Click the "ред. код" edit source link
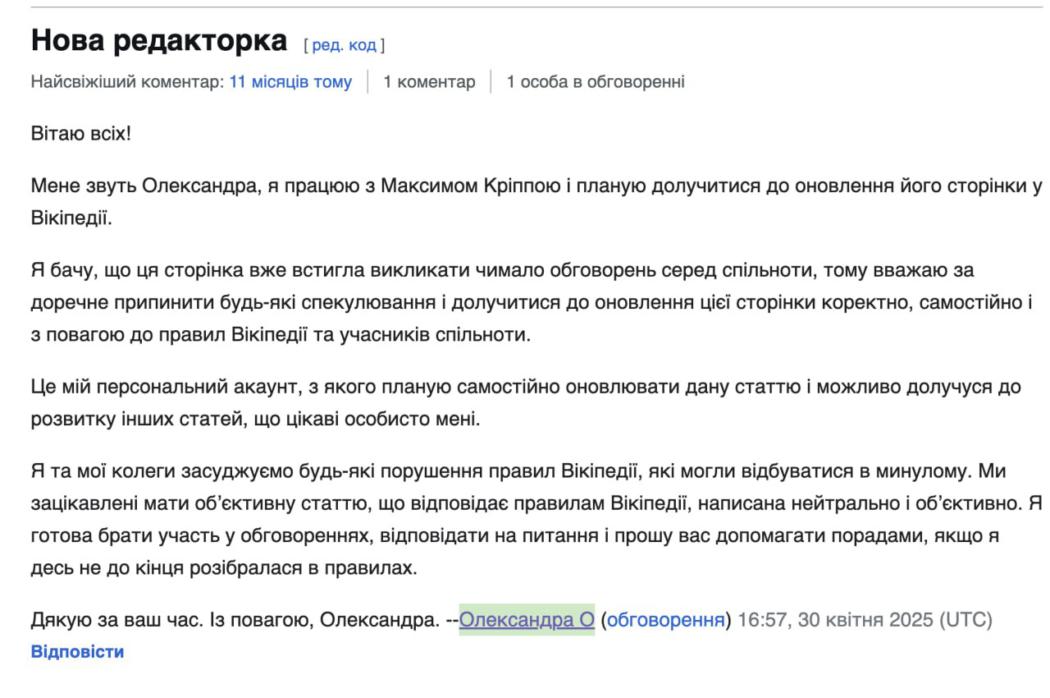 (x=345, y=45)
